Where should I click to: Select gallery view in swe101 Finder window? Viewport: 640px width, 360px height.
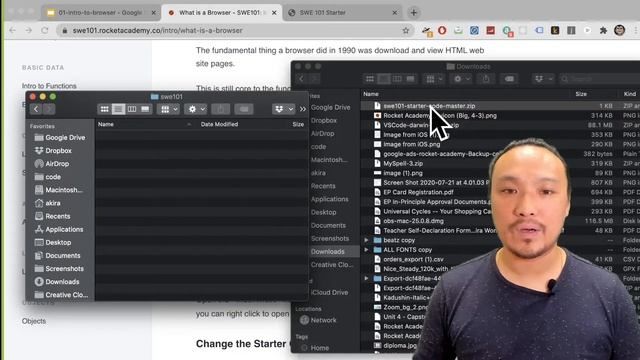145,109
